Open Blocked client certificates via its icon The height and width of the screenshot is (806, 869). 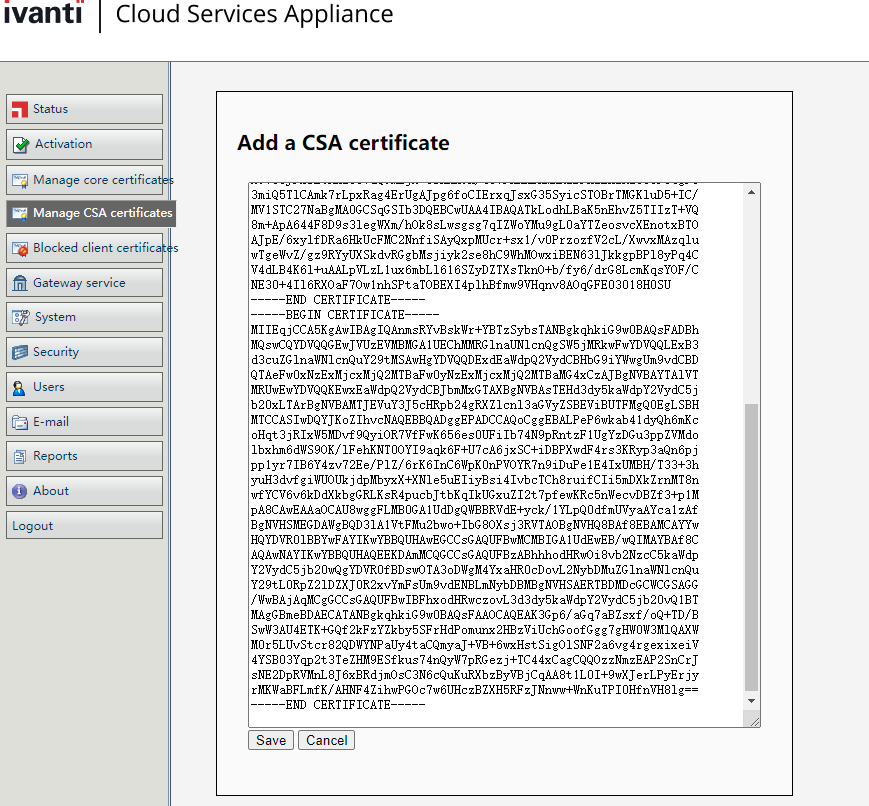pos(20,248)
